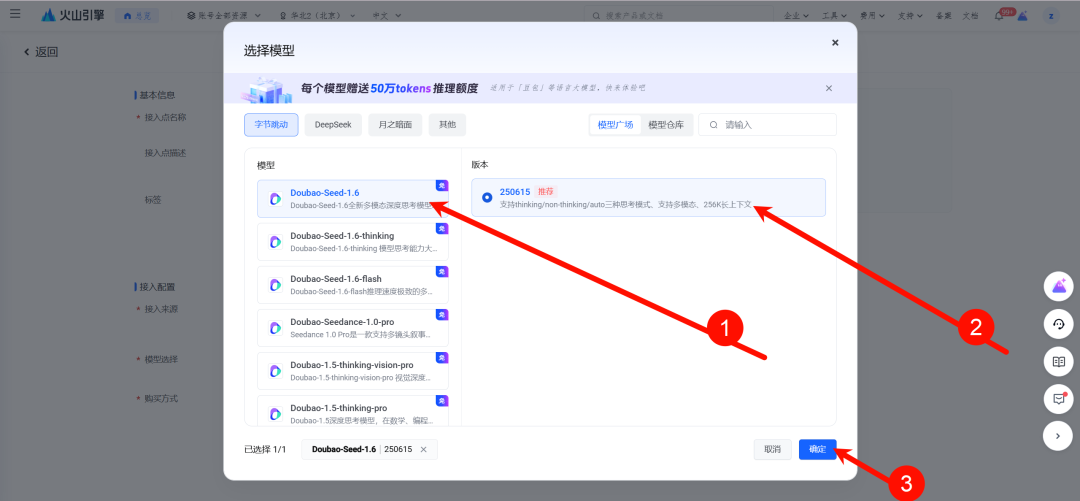Click the Doubao-1.5-thinking-vision-pro model icon

(x=274, y=371)
